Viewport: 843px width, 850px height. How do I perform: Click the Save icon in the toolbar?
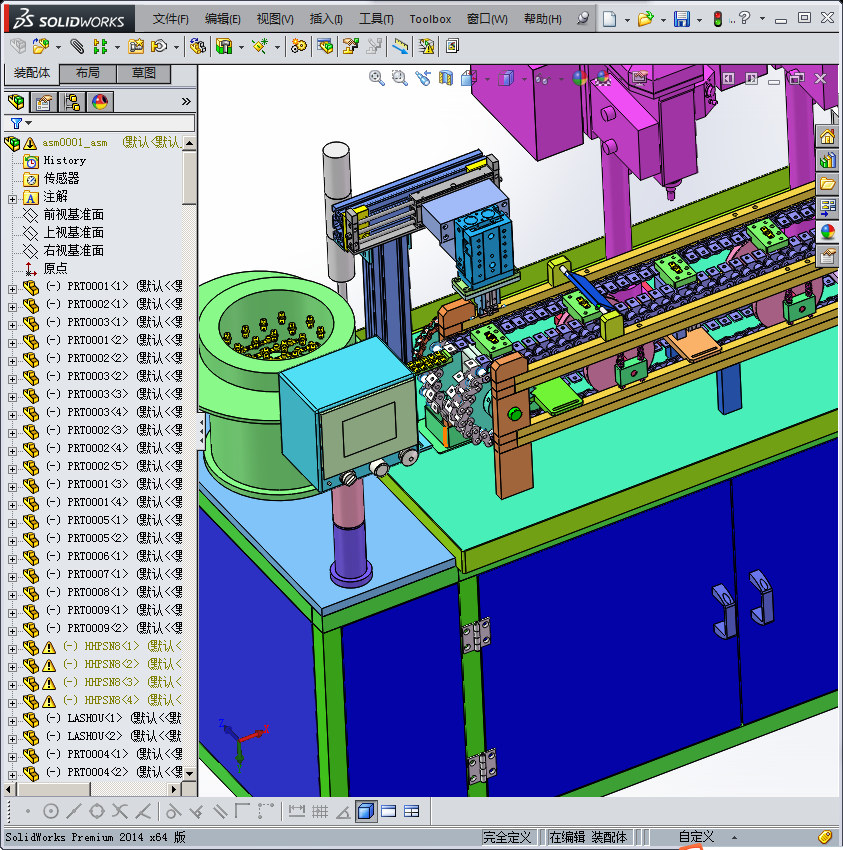click(681, 19)
